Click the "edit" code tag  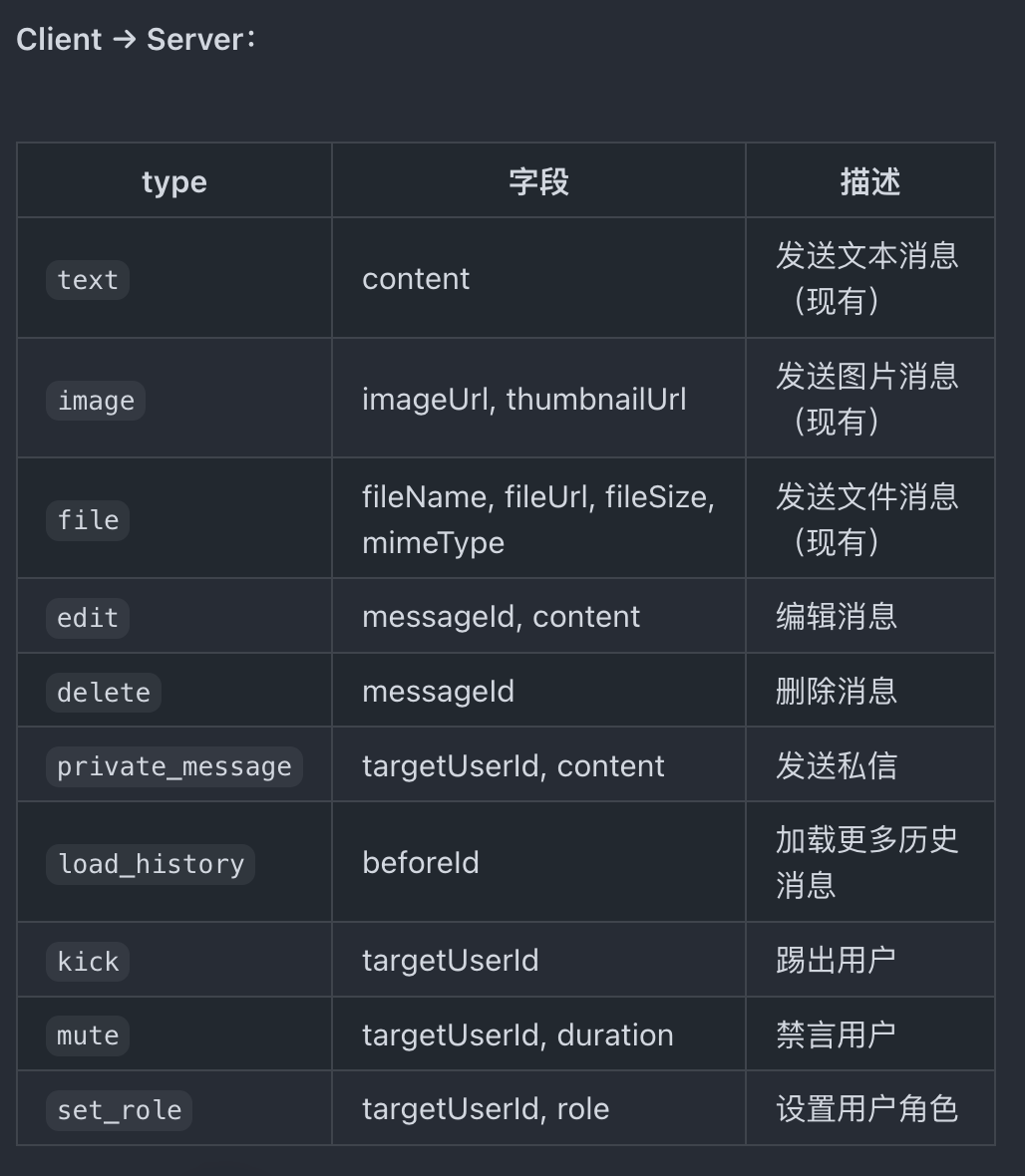88,618
